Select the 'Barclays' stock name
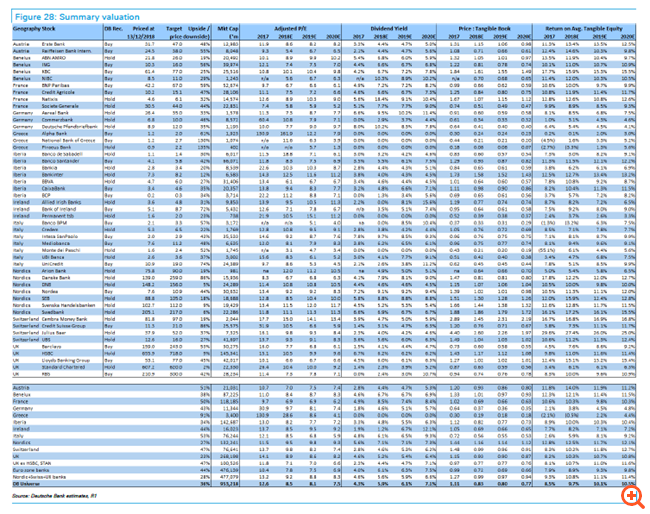Viewport: 650px width, 514px height. 51,346
